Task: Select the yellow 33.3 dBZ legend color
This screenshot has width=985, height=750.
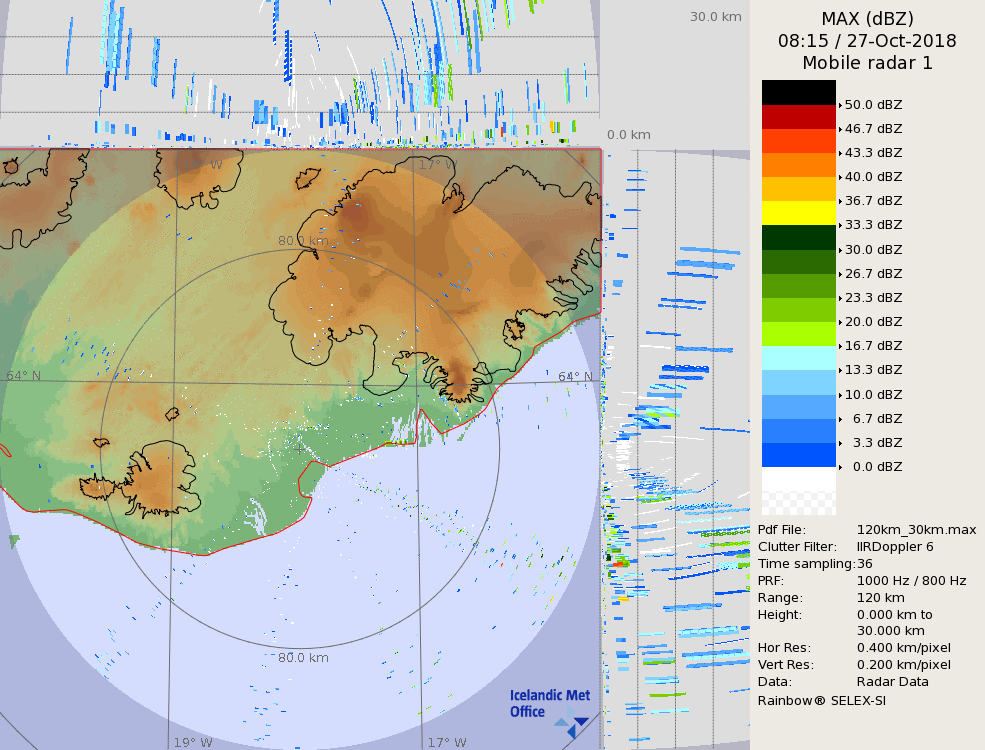Action: click(x=798, y=213)
